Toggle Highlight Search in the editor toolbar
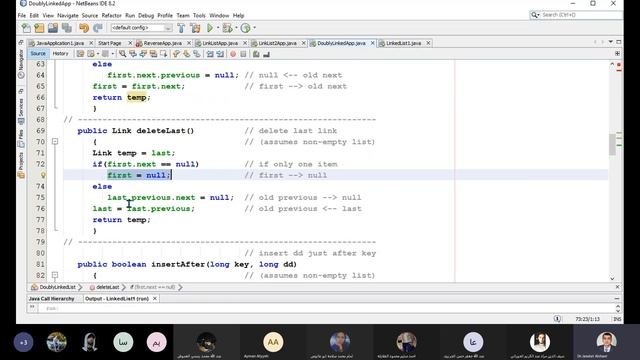The height and width of the screenshot is (360, 640). [x=153, y=54]
